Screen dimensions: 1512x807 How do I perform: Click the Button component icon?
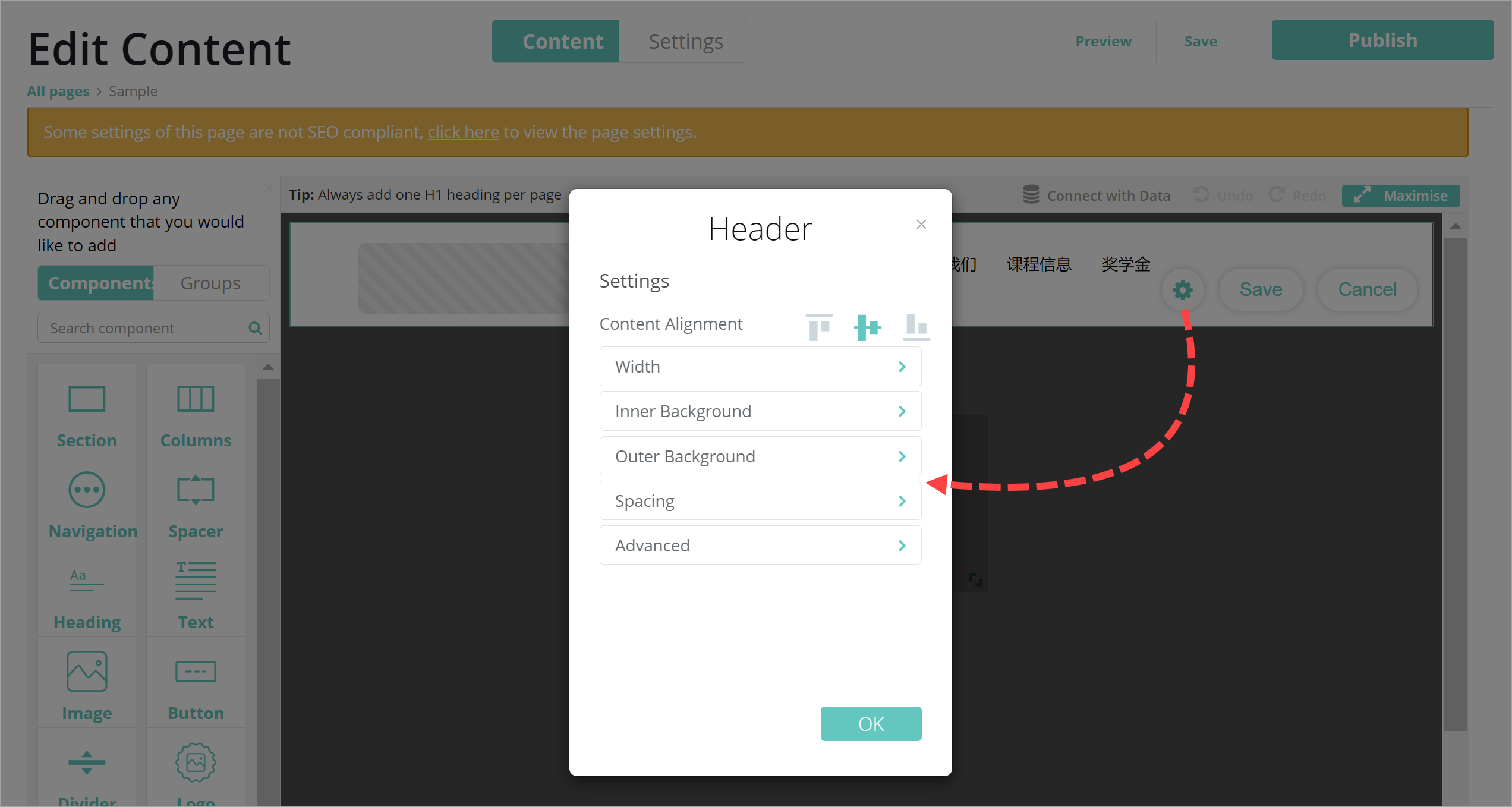point(196,672)
